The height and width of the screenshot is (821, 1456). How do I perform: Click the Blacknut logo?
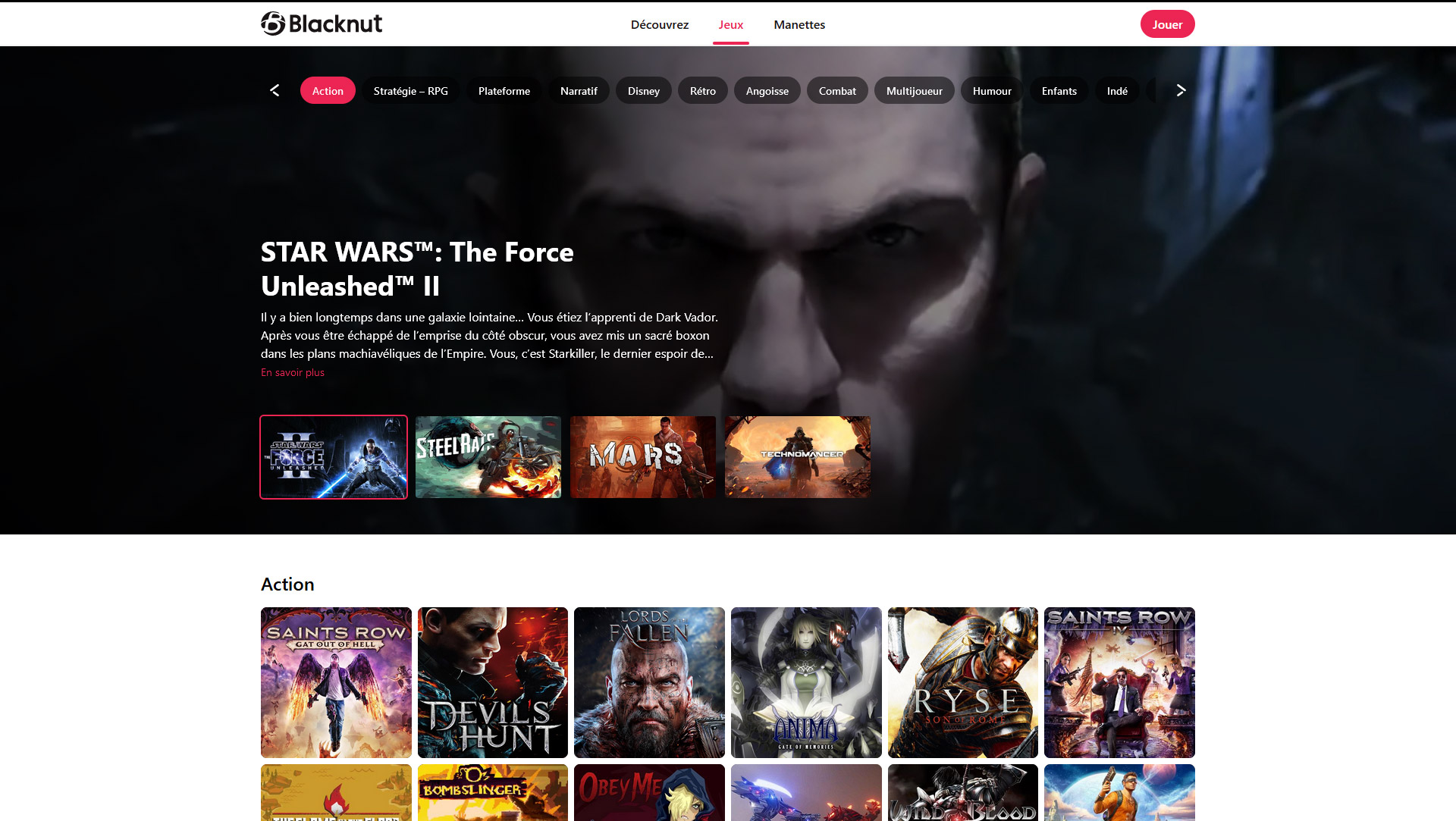click(x=322, y=24)
